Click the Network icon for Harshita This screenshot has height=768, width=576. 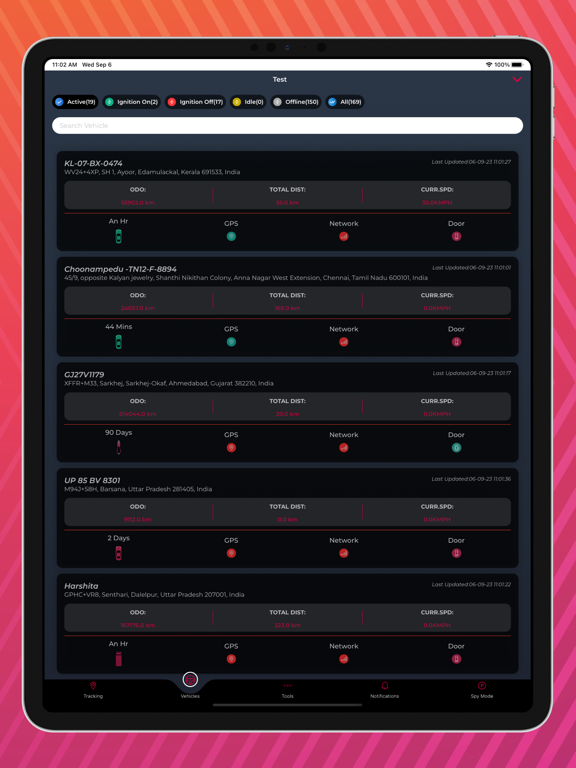344,659
